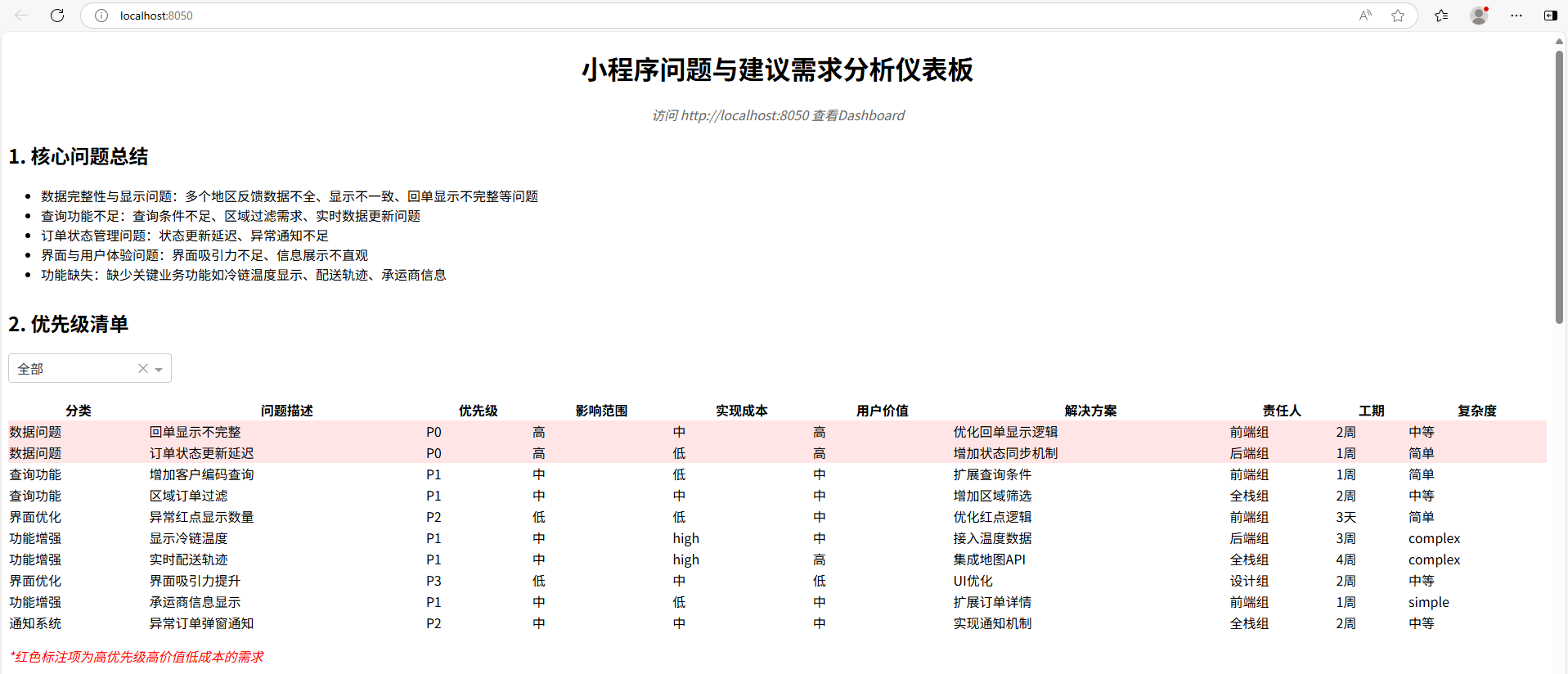The image size is (1568, 674).
Task: Select the 回单显示不完整 cell
Action: (x=286, y=432)
